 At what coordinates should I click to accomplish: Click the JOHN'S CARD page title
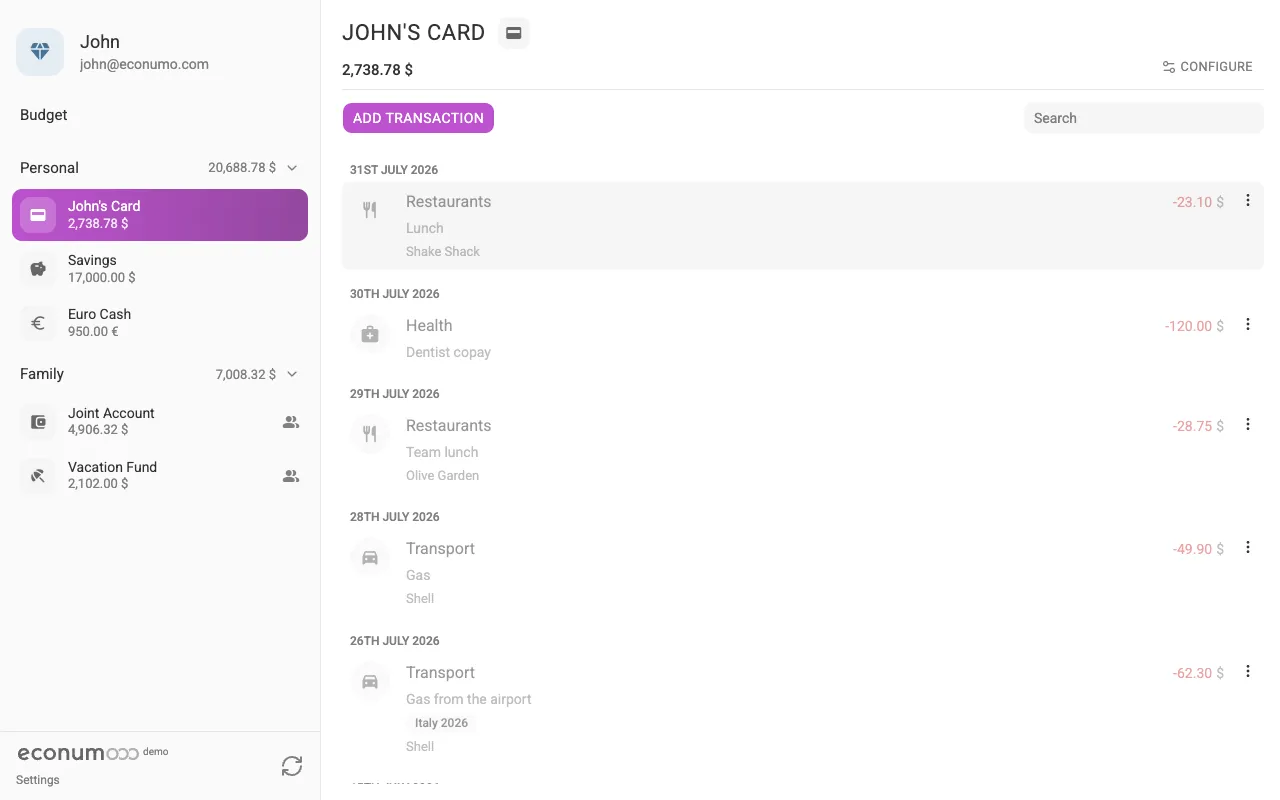(x=413, y=32)
